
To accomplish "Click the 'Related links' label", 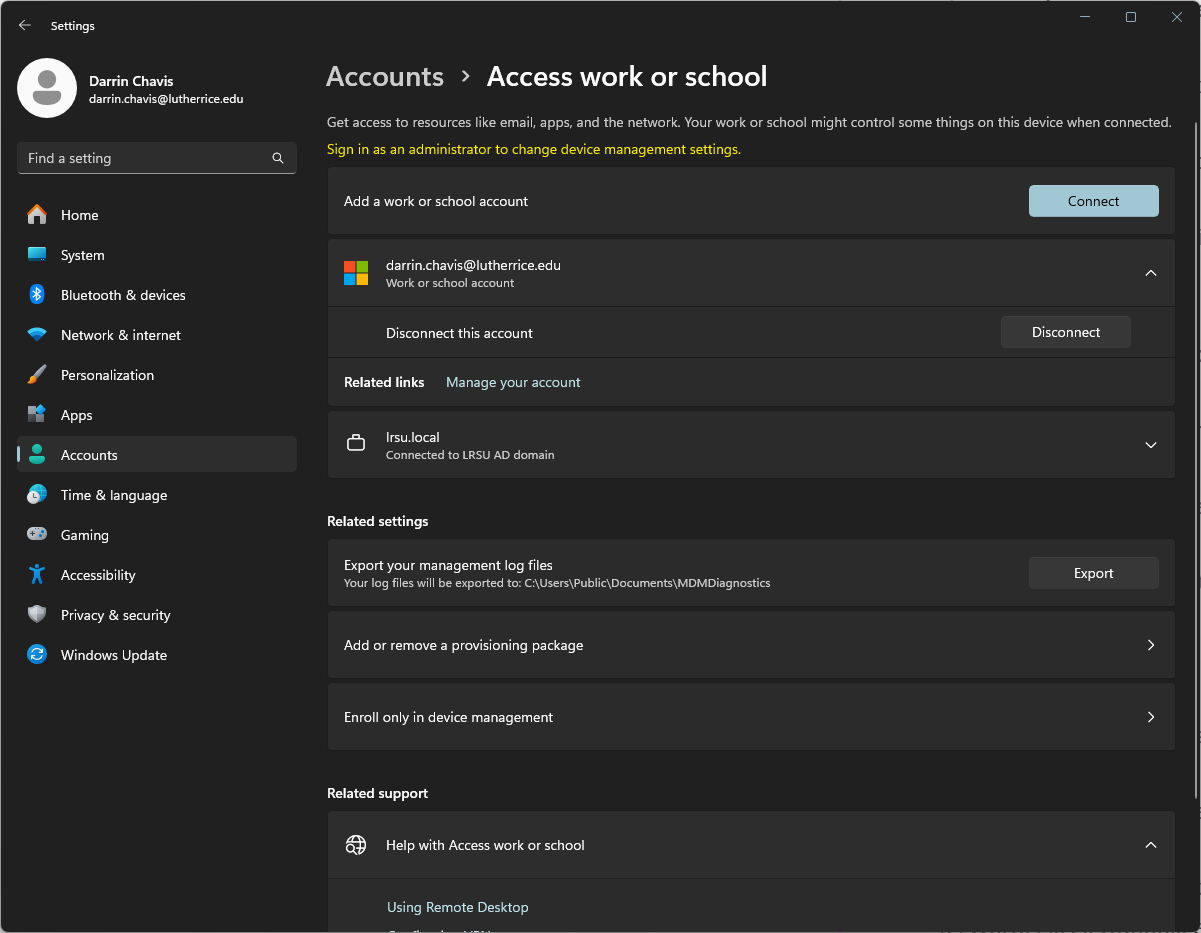I will pos(384,382).
